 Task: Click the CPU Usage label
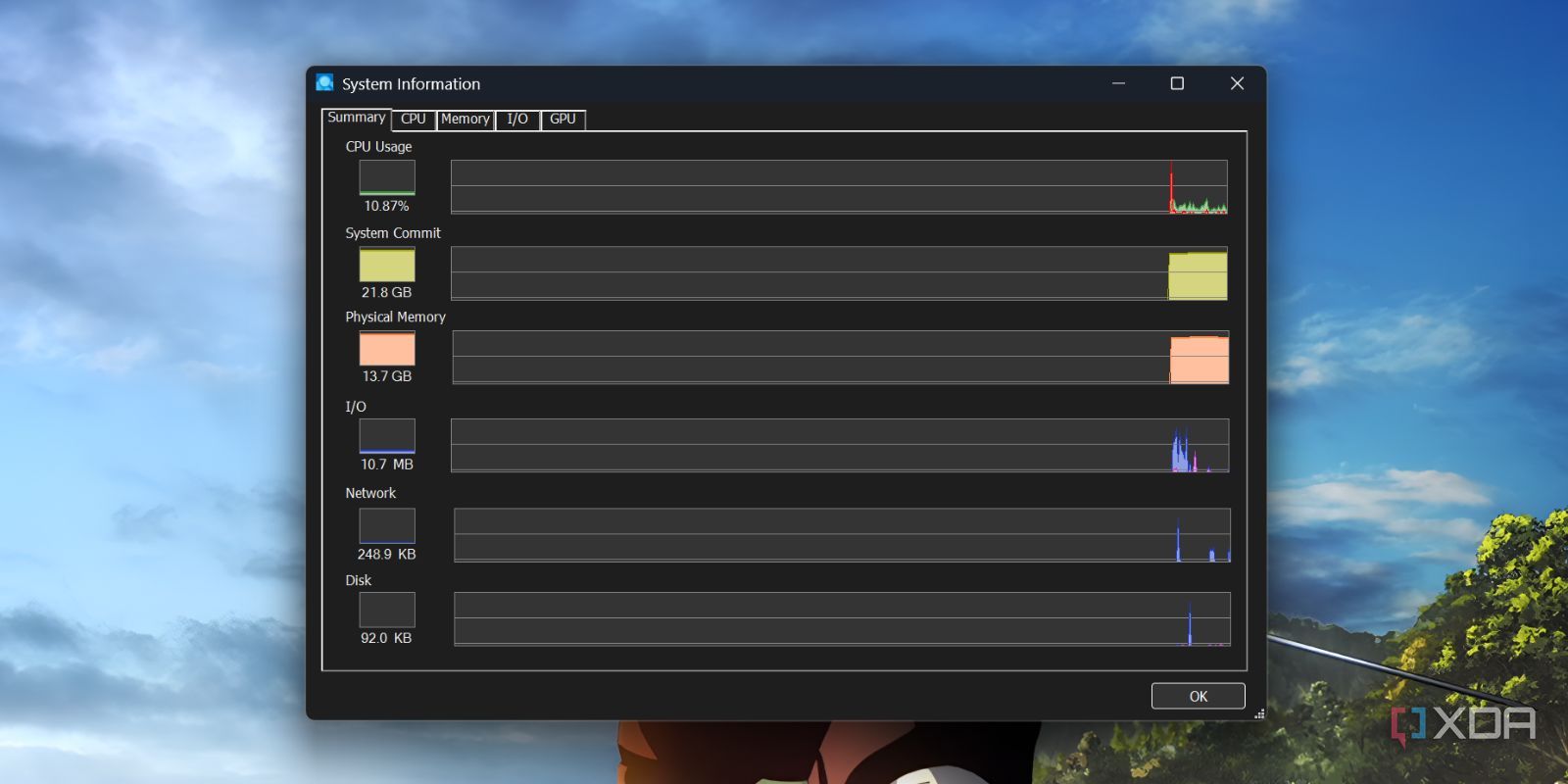click(378, 146)
